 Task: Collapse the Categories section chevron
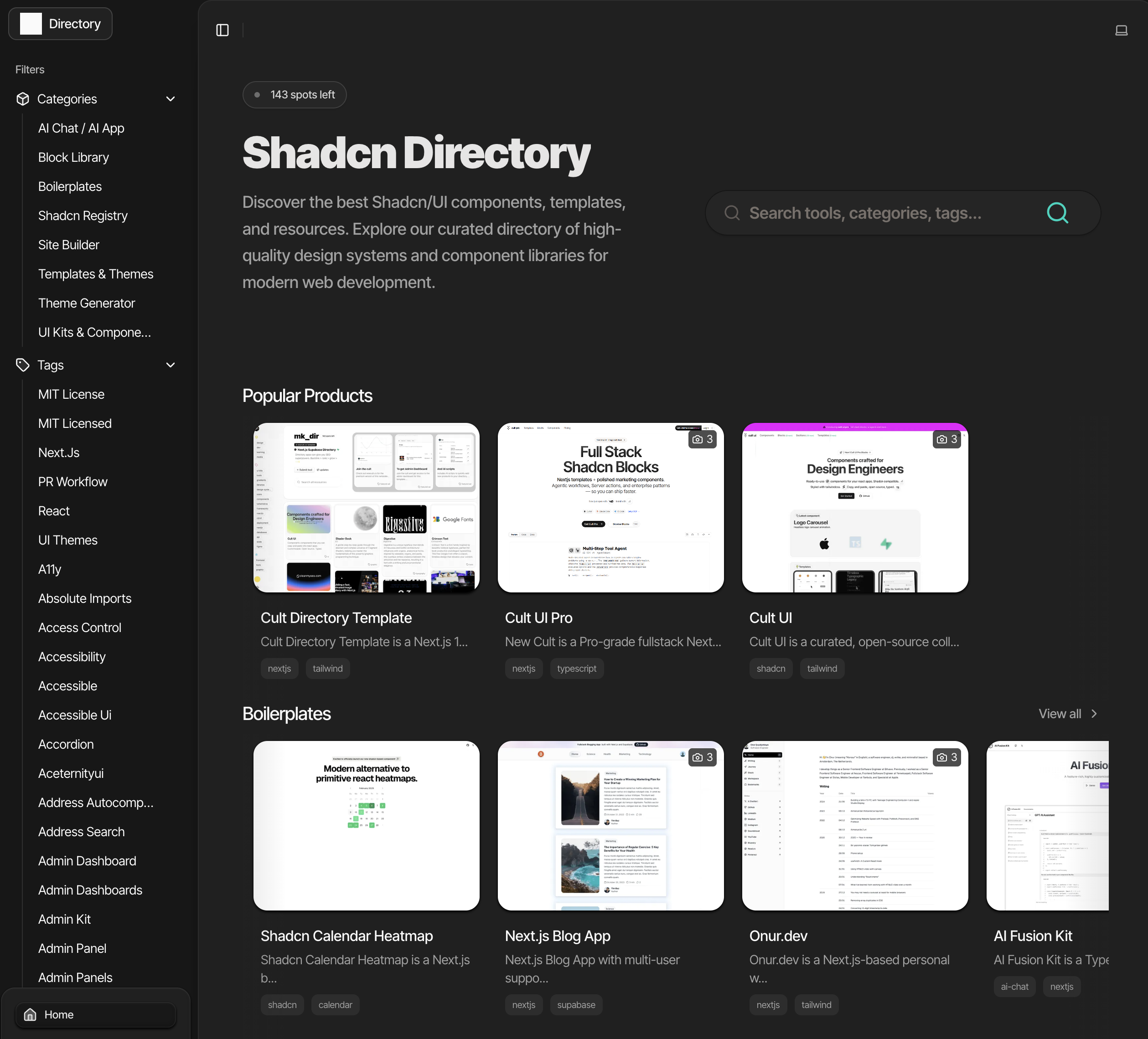click(x=170, y=99)
